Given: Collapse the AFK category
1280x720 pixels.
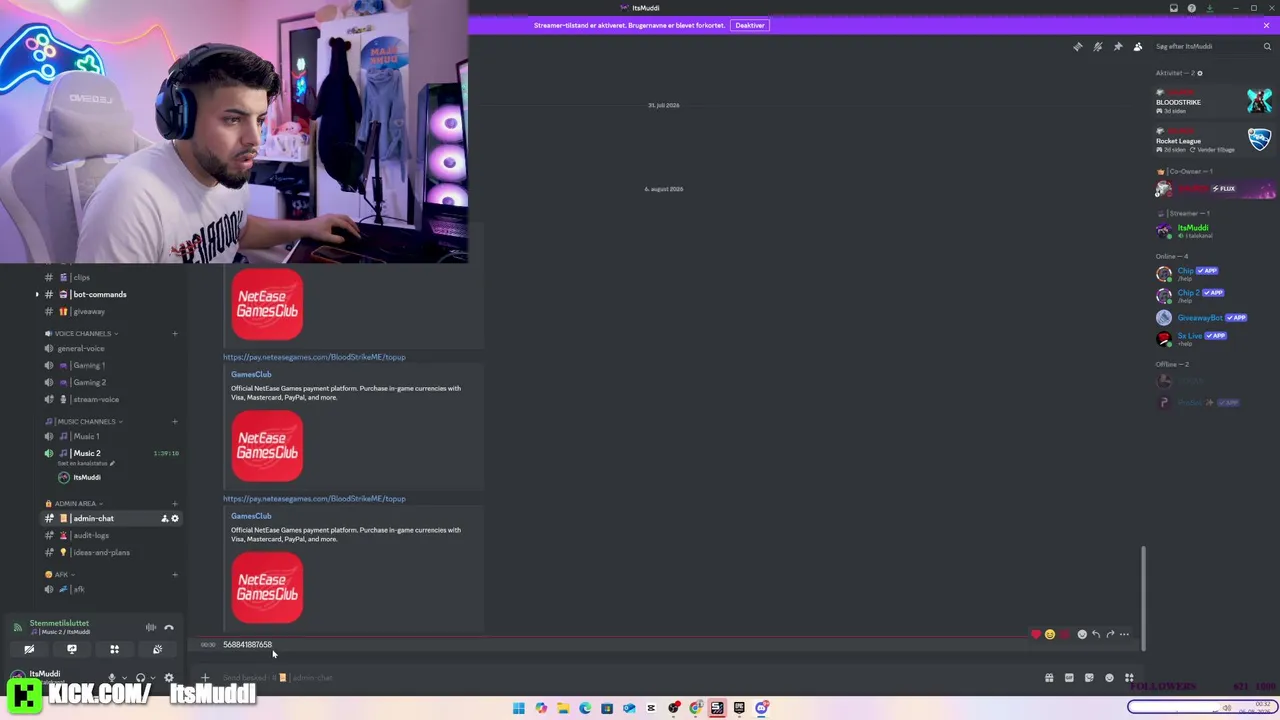Looking at the screenshot, I should click(x=61, y=575).
